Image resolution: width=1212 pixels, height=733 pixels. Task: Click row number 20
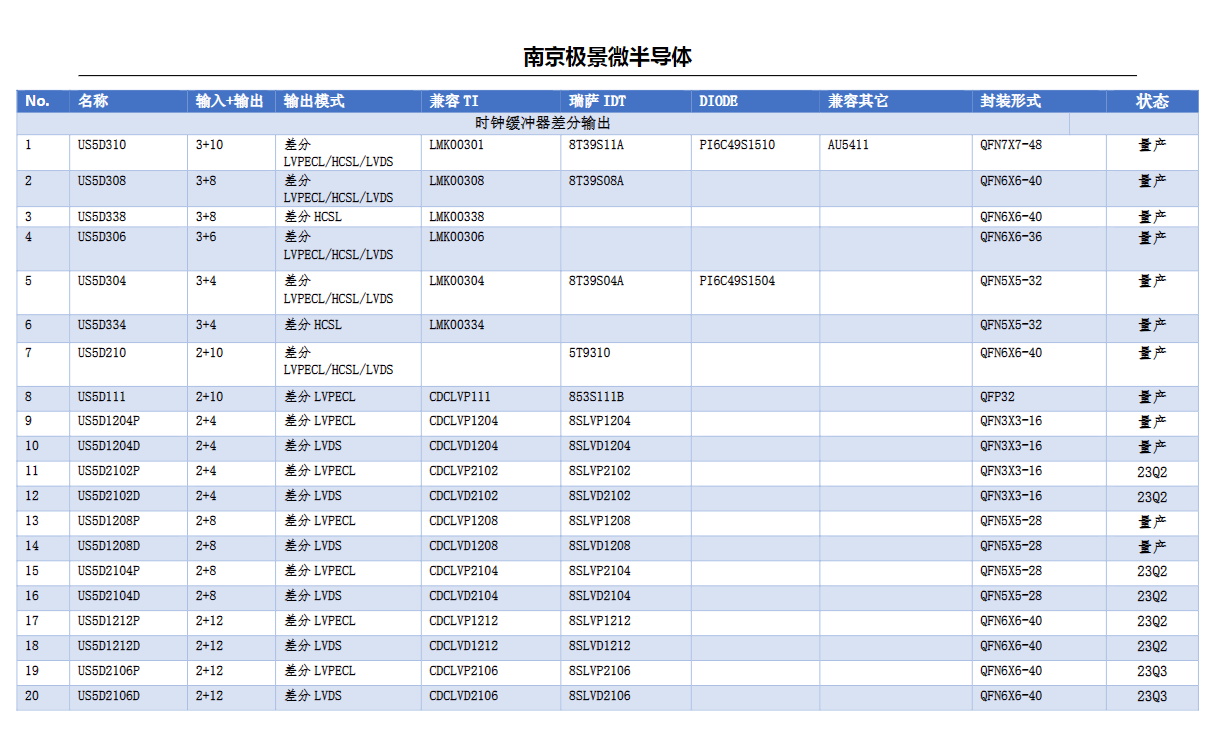[32, 696]
